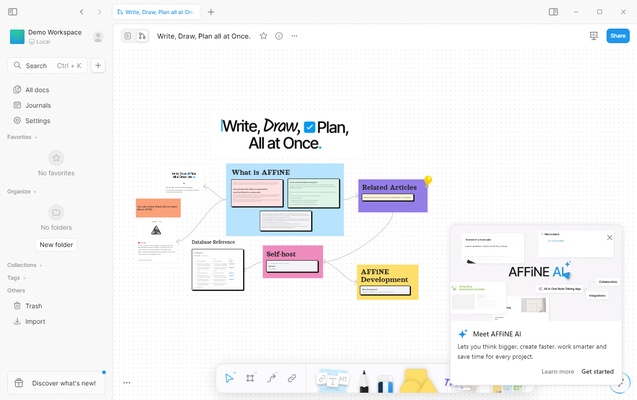Select the cursor tool in bottom toolbar

coord(230,379)
